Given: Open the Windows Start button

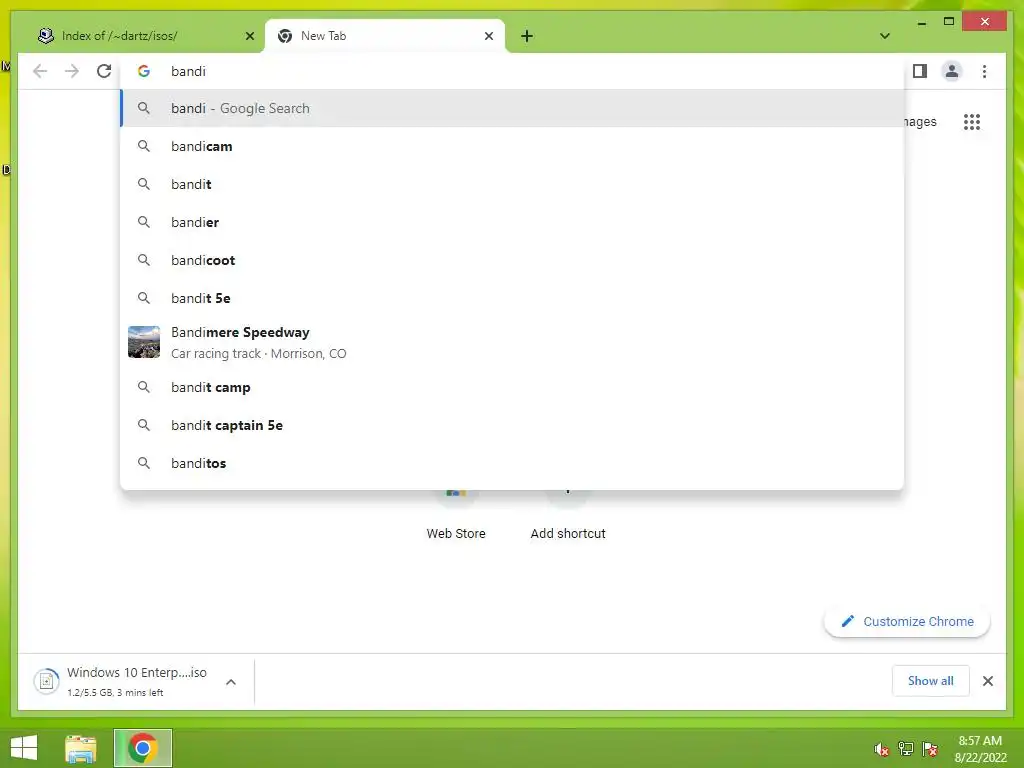Looking at the screenshot, I should (24, 748).
